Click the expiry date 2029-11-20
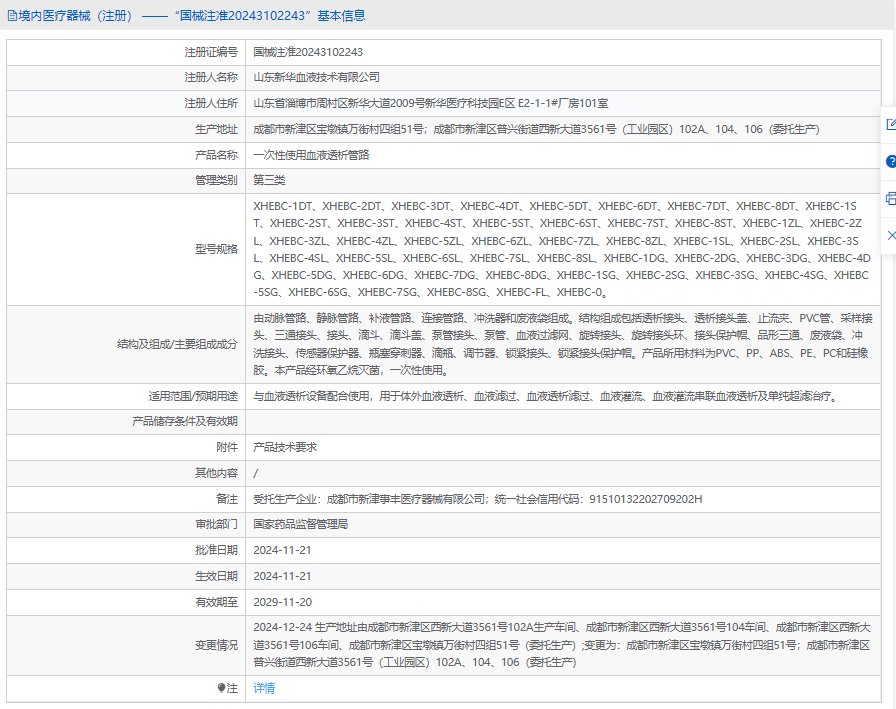Image resolution: width=896 pixels, height=709 pixels. tap(282, 602)
